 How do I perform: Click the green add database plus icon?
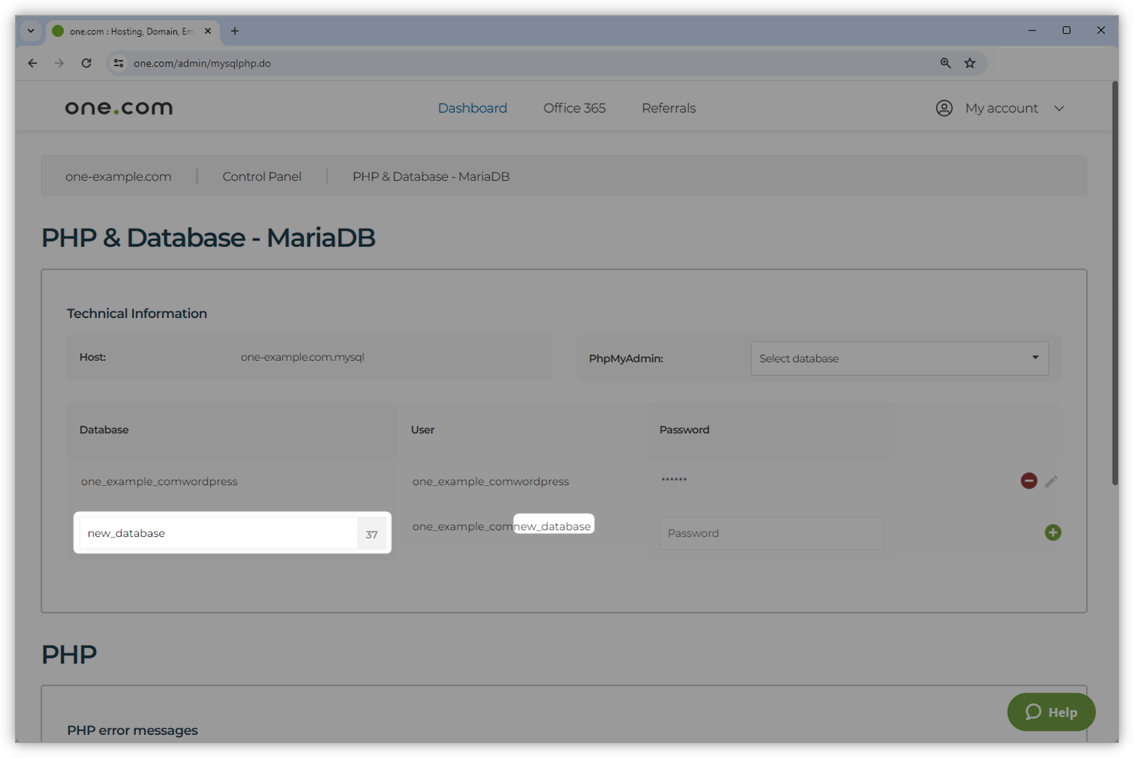tap(1052, 533)
